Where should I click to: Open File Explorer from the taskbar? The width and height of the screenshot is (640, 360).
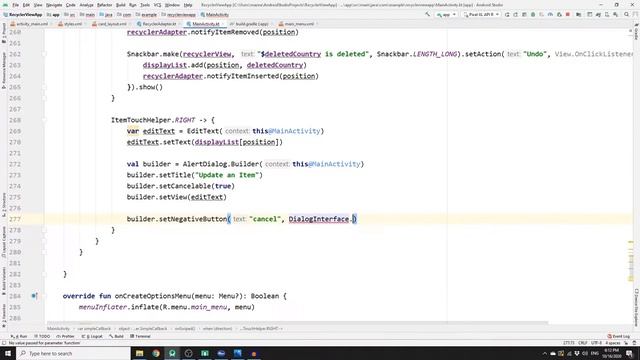(140, 353)
